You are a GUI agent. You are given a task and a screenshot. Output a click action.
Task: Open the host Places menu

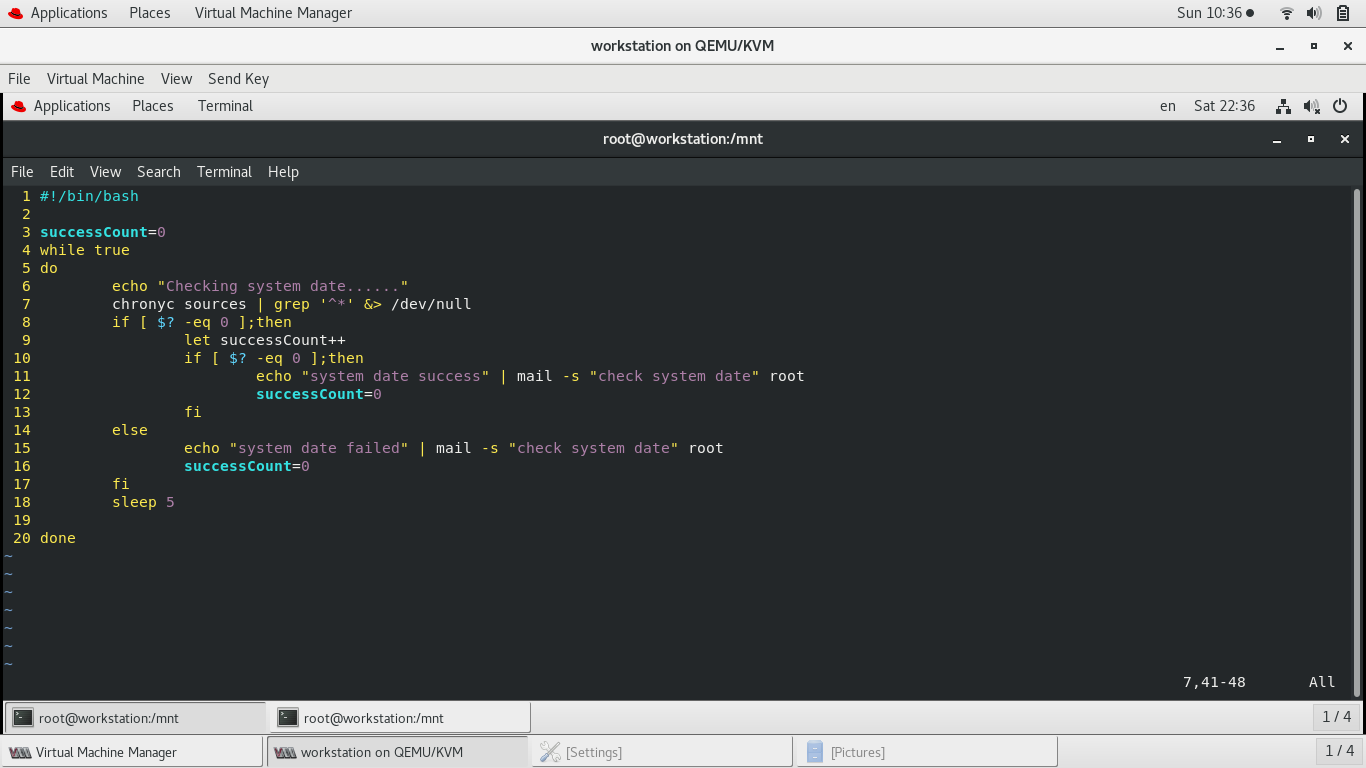point(150,13)
